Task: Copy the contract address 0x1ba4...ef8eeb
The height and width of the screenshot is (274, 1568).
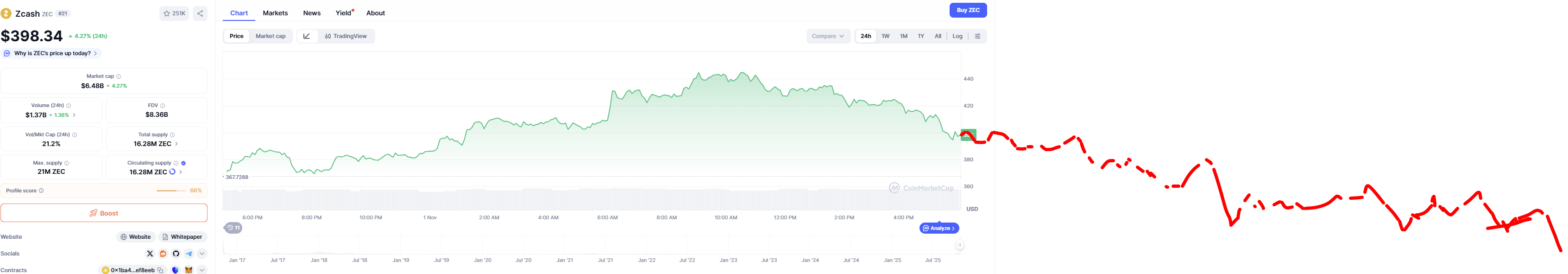Action: click(x=161, y=270)
